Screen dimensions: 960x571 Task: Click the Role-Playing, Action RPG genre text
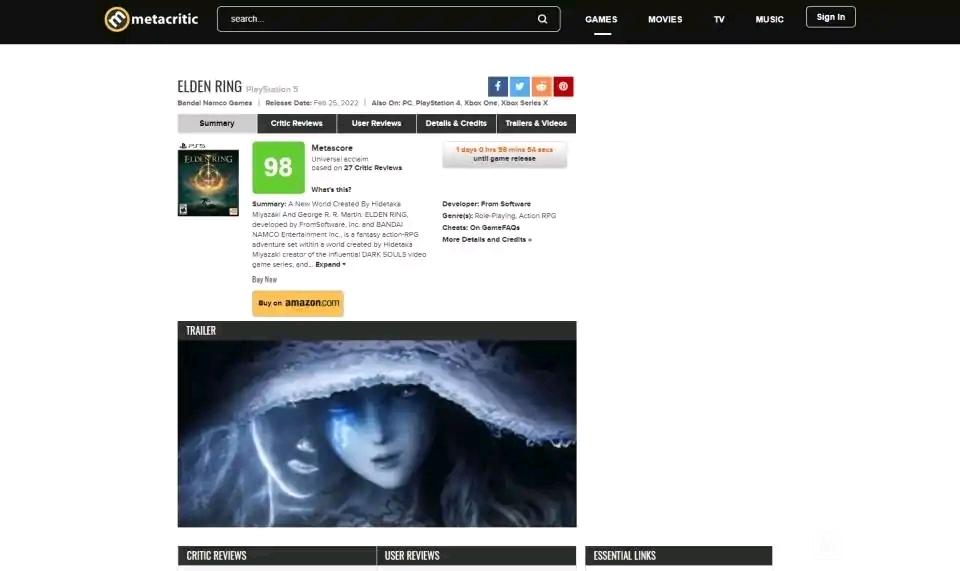tap(516, 215)
